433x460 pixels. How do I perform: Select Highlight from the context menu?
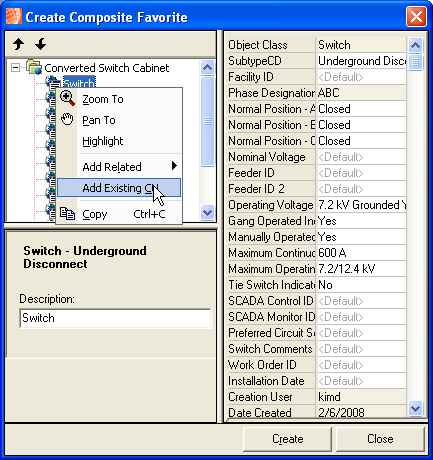coord(103,141)
